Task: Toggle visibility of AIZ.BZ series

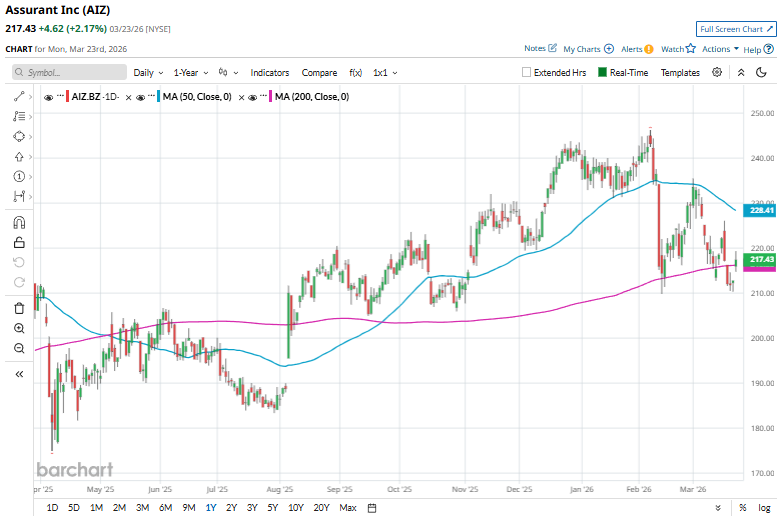Action: point(50,97)
